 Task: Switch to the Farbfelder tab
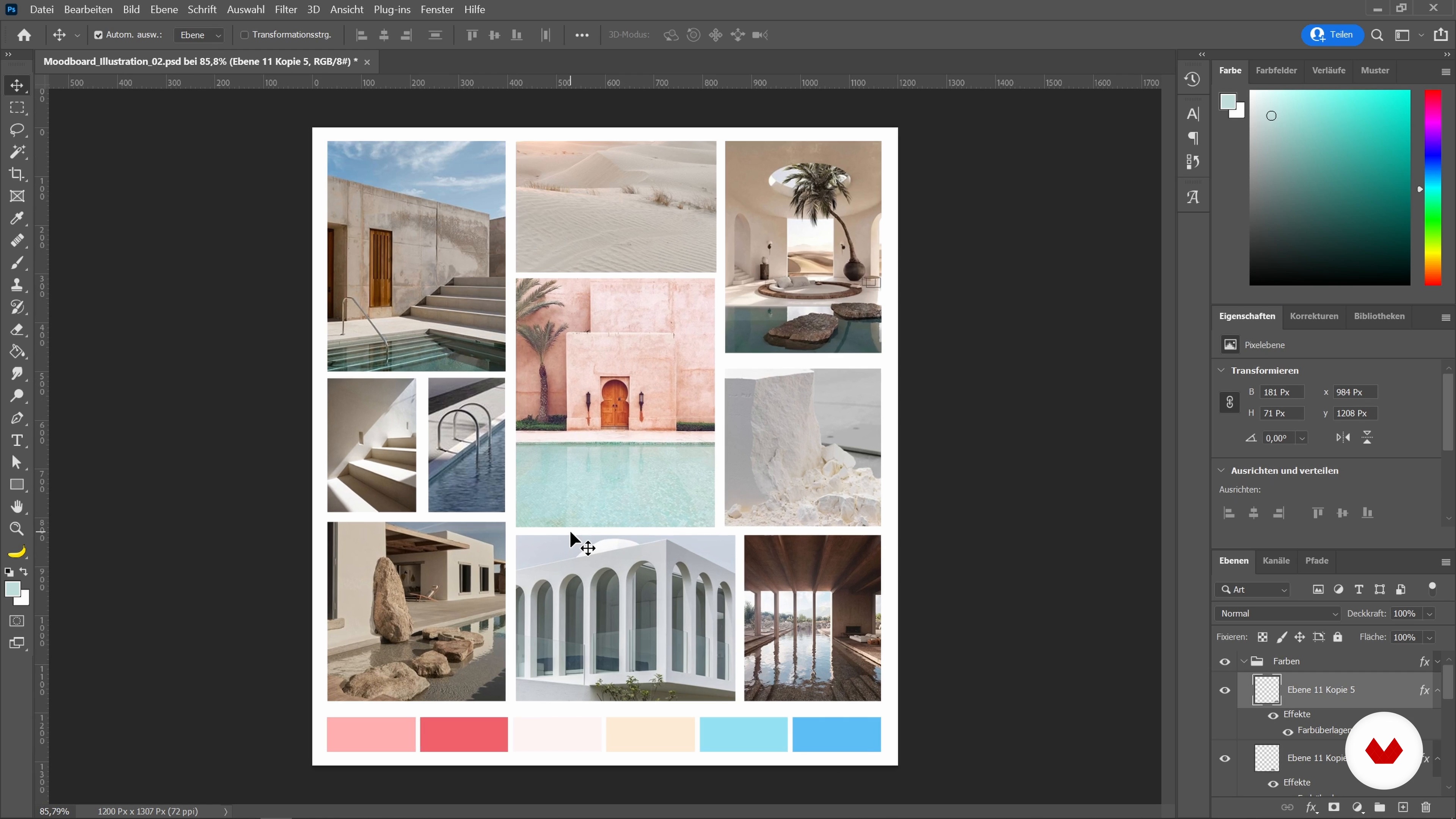1276,70
